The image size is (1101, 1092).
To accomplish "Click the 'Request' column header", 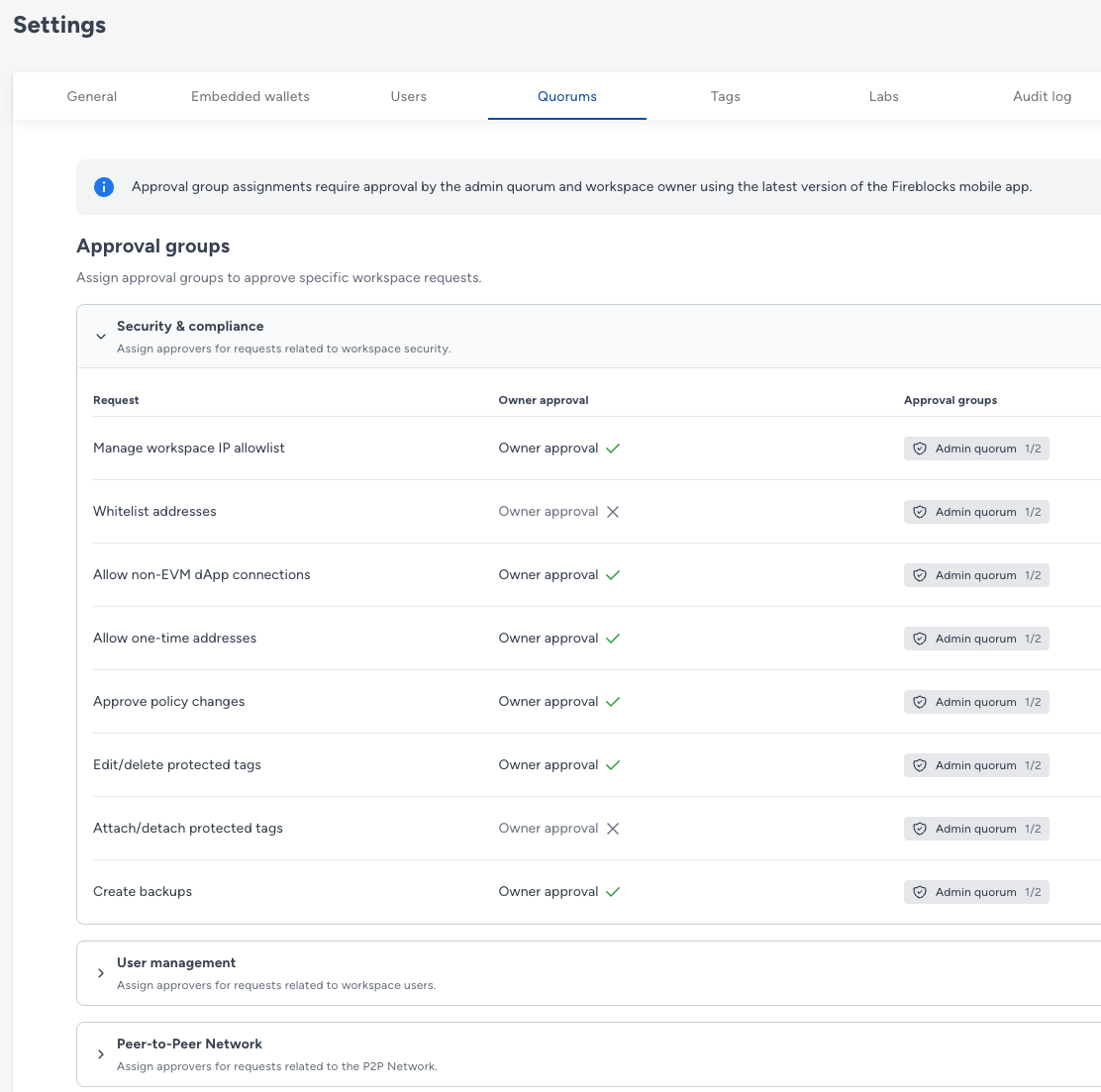I will (x=116, y=400).
